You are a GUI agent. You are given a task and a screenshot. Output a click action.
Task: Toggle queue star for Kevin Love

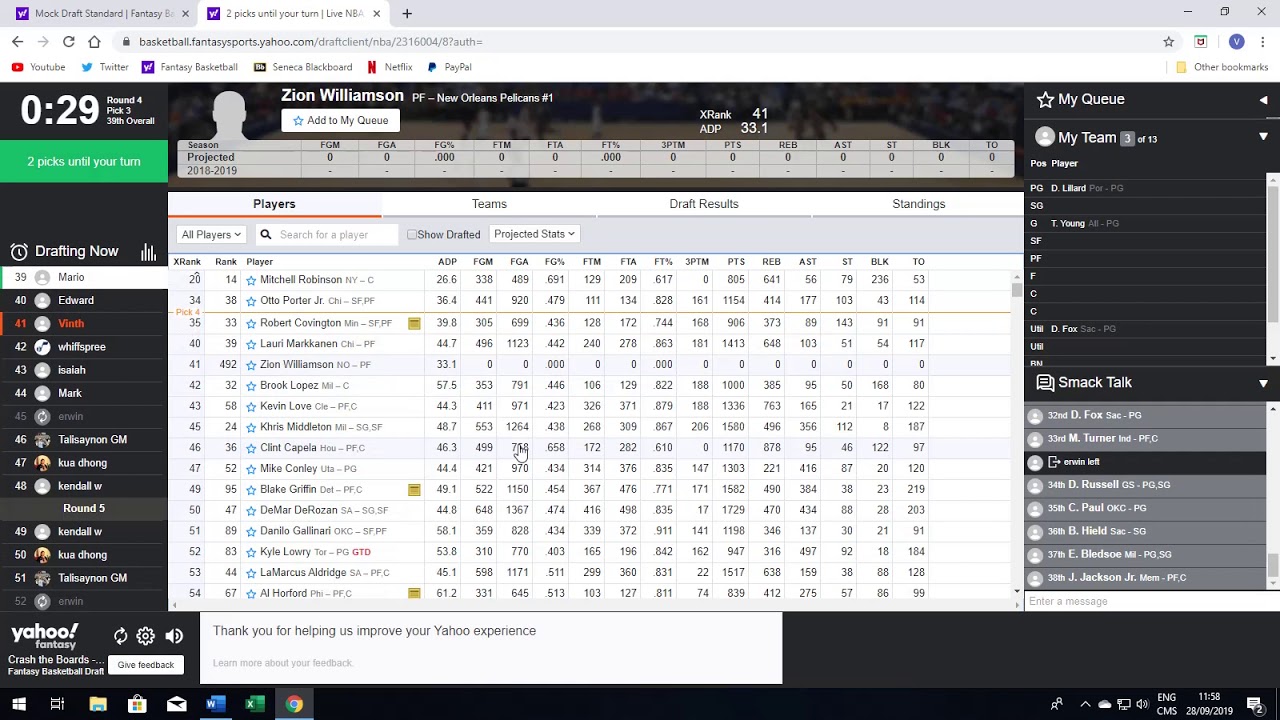[251, 407]
